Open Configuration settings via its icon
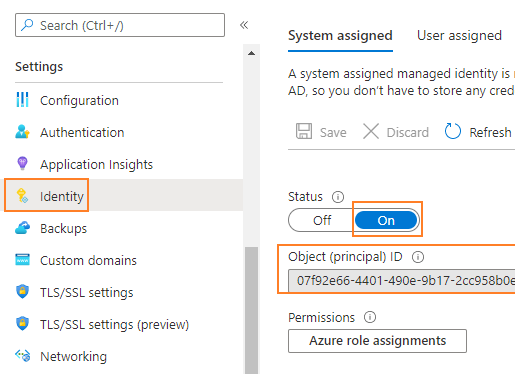Screen dimensions: 515x374 coord(22,100)
